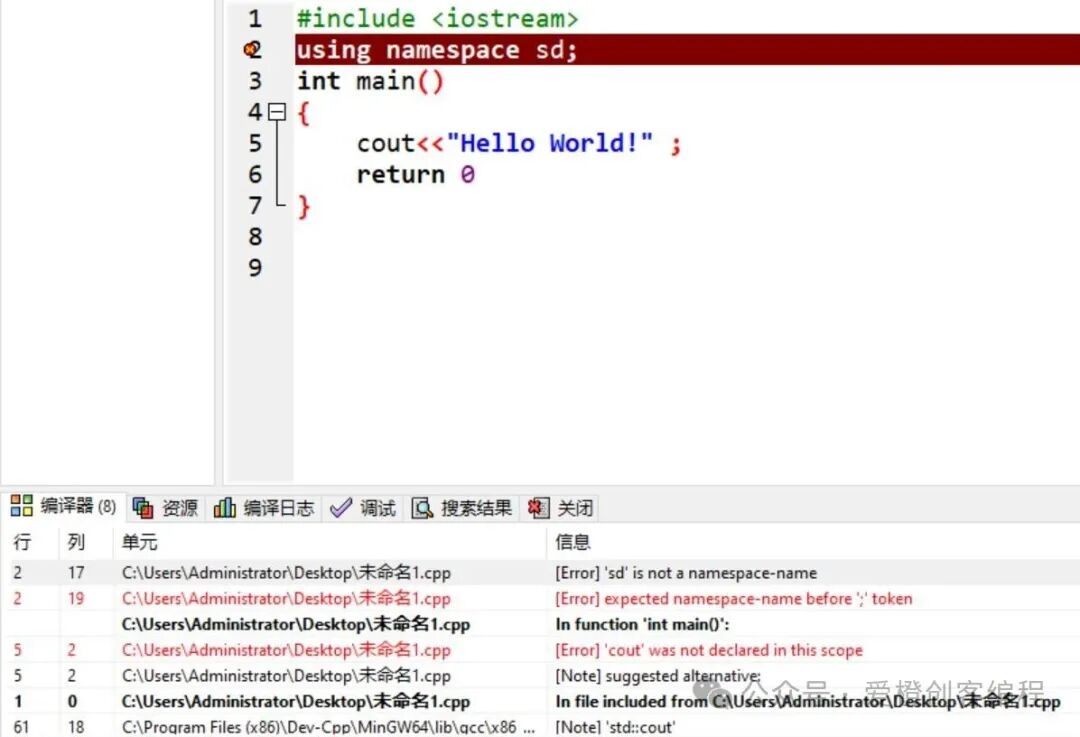Click the closing brace on line 7
Screen dimensions: 1080x737
tap(304, 207)
